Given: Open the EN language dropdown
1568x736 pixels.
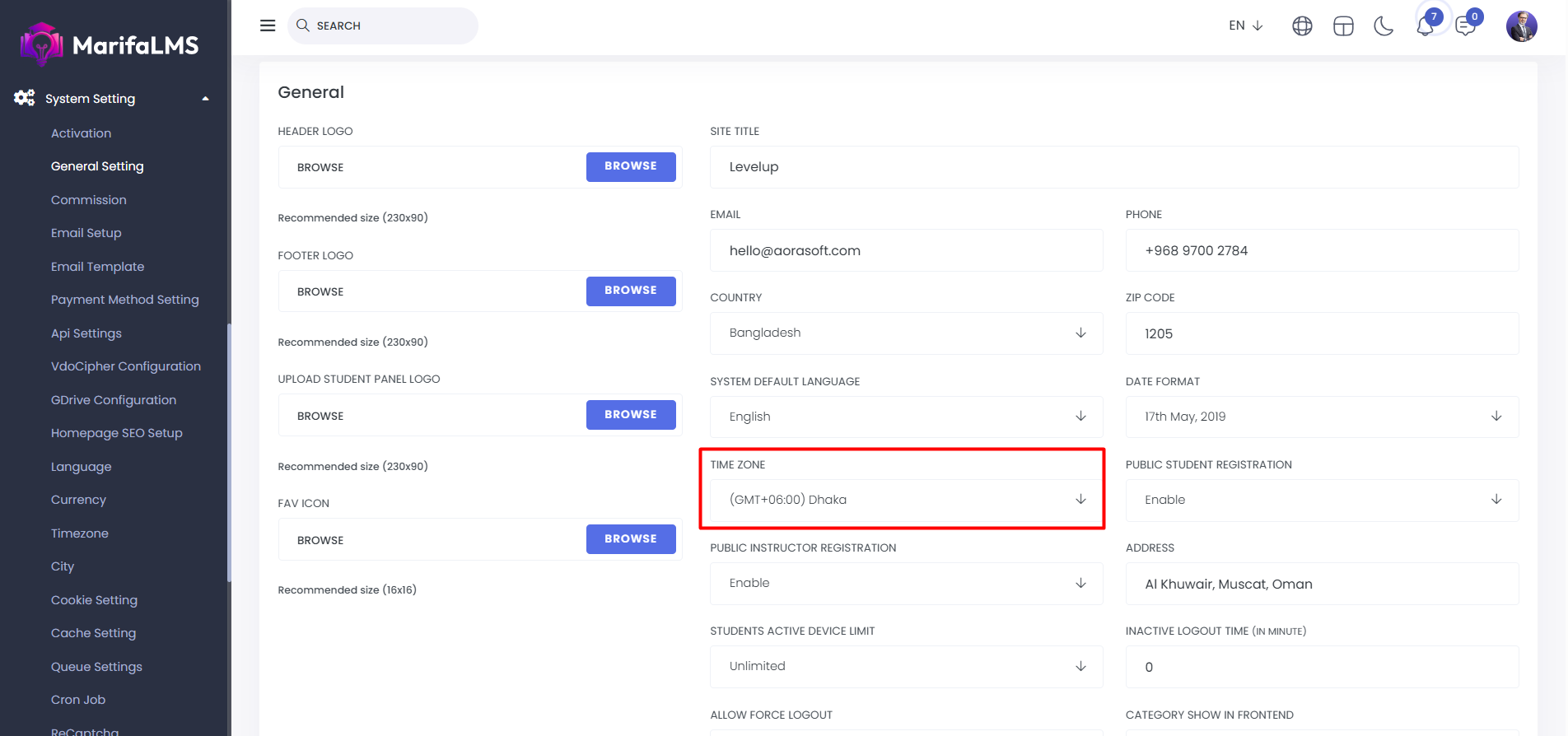Looking at the screenshot, I should (x=1245, y=26).
